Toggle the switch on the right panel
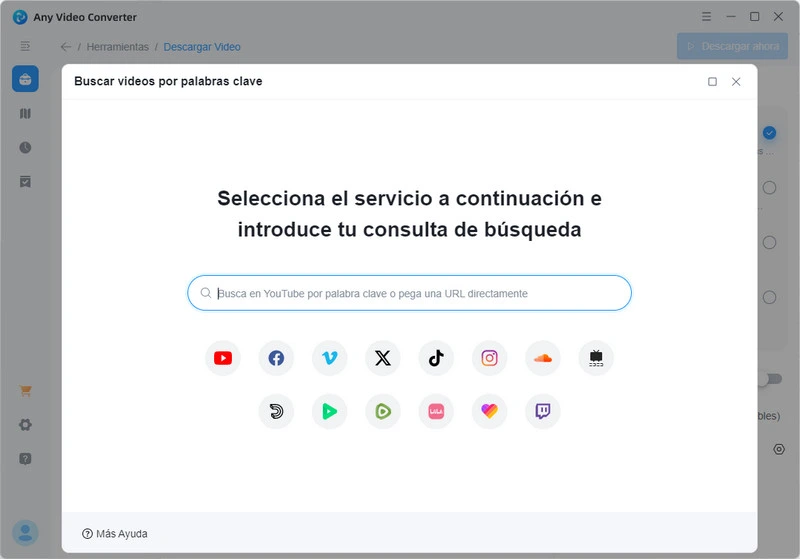The image size is (800, 559). (769, 379)
